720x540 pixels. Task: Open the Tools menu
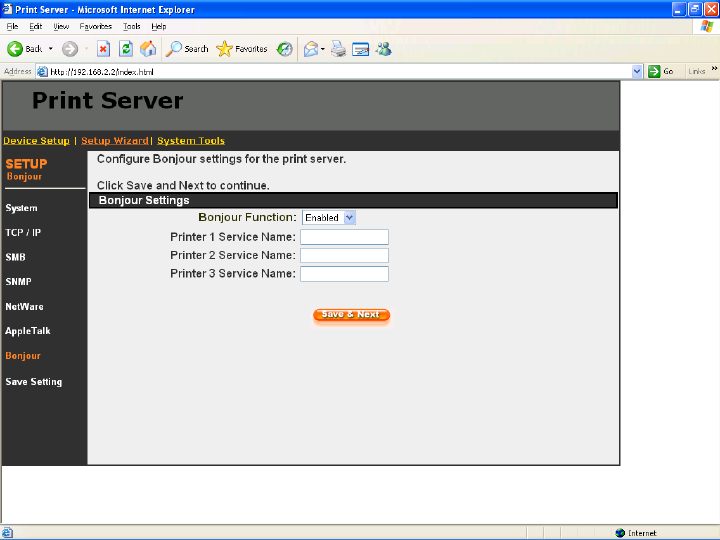pyautogui.click(x=131, y=26)
